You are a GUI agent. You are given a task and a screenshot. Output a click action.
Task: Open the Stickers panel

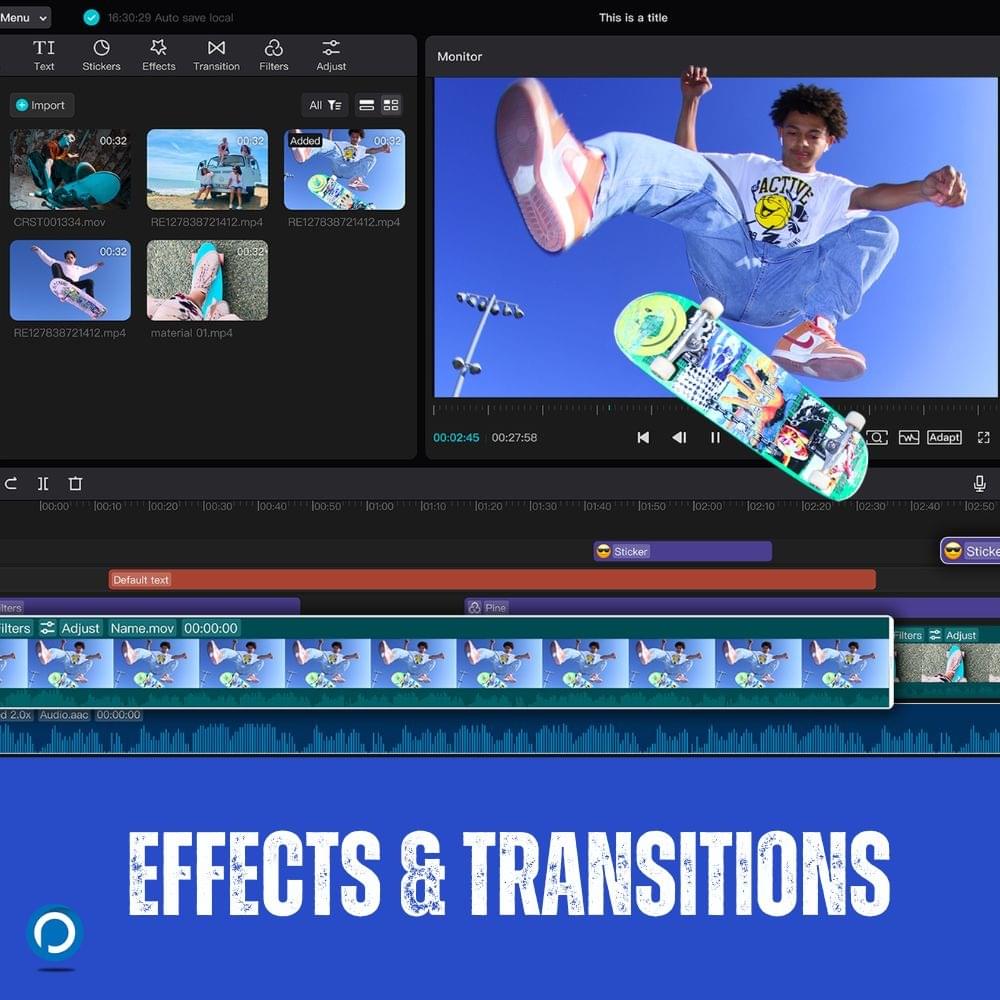pos(101,55)
